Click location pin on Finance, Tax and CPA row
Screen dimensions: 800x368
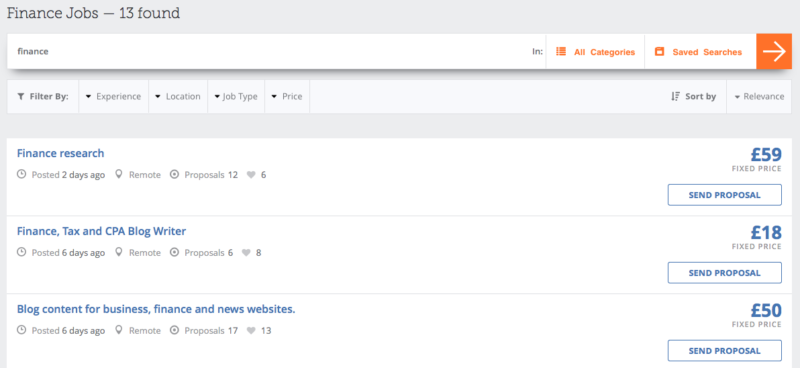(x=119, y=253)
